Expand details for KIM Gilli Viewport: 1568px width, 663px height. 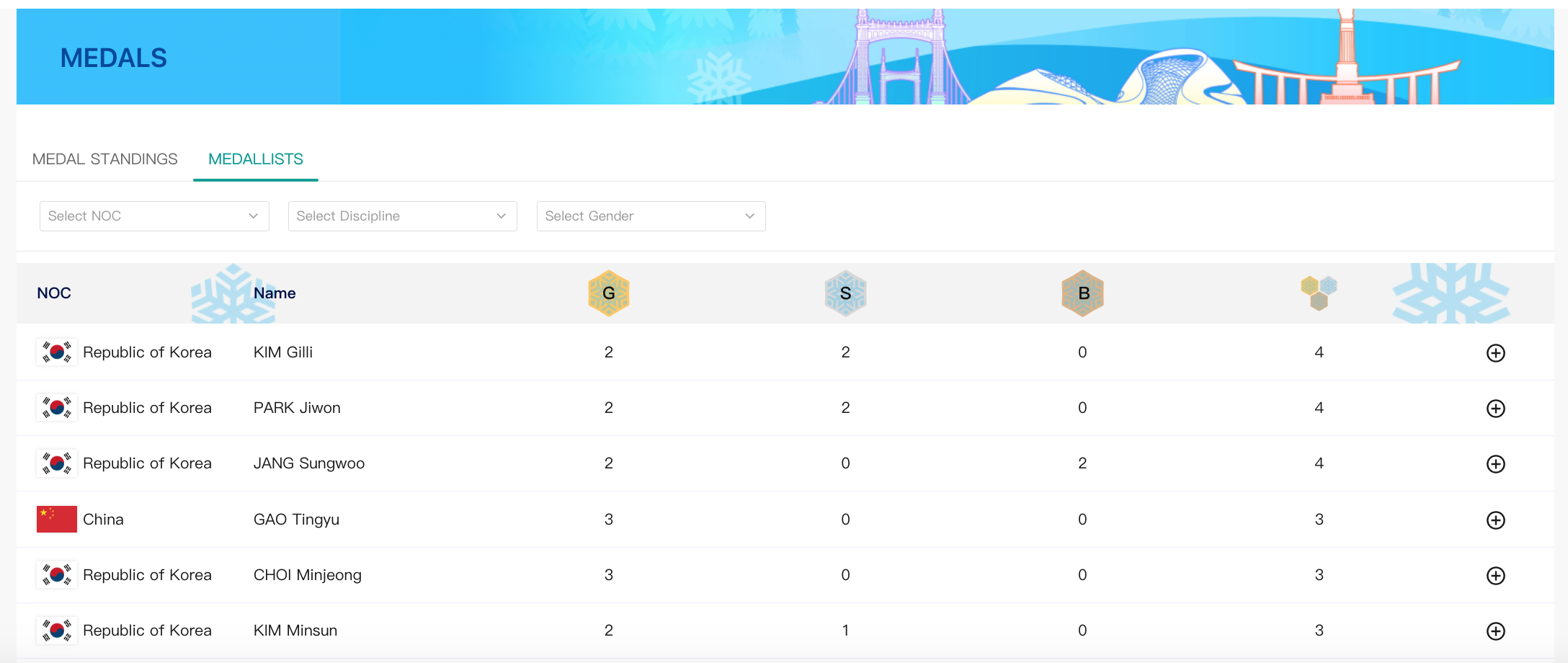(1496, 353)
